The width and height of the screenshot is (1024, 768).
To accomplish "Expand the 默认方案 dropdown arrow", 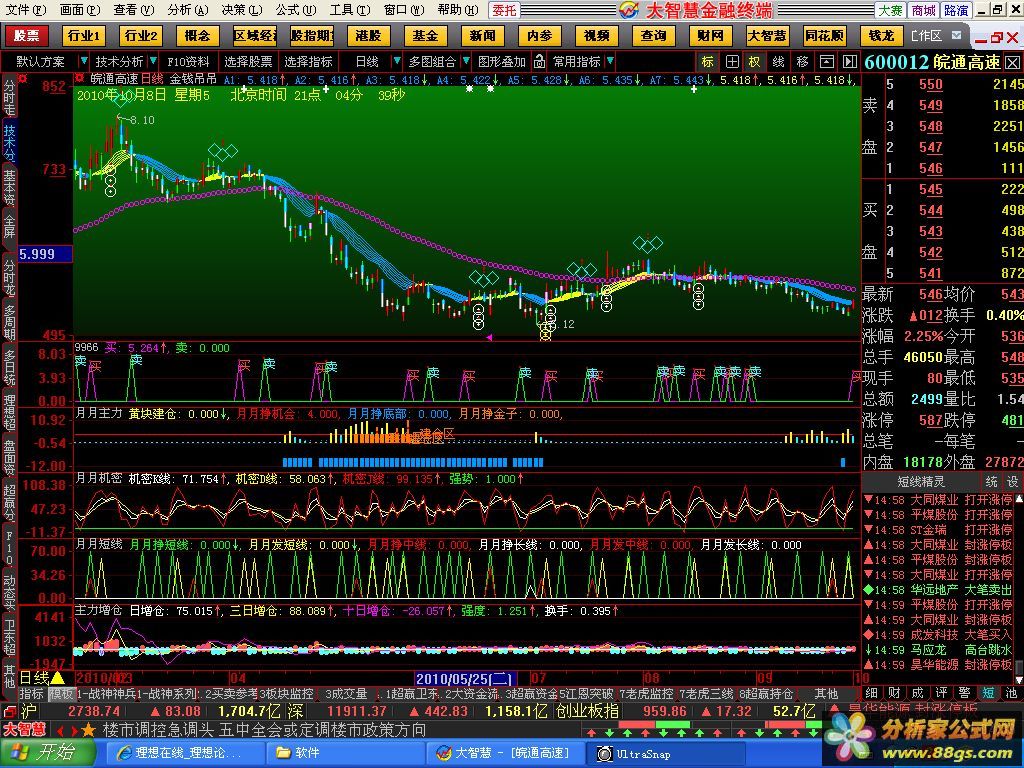I will (83, 61).
